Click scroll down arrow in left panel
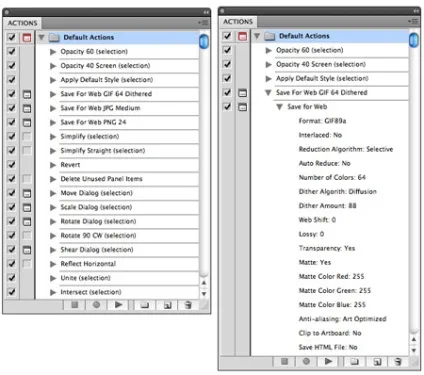Viewport: 424px width, 375px height. coord(204,294)
